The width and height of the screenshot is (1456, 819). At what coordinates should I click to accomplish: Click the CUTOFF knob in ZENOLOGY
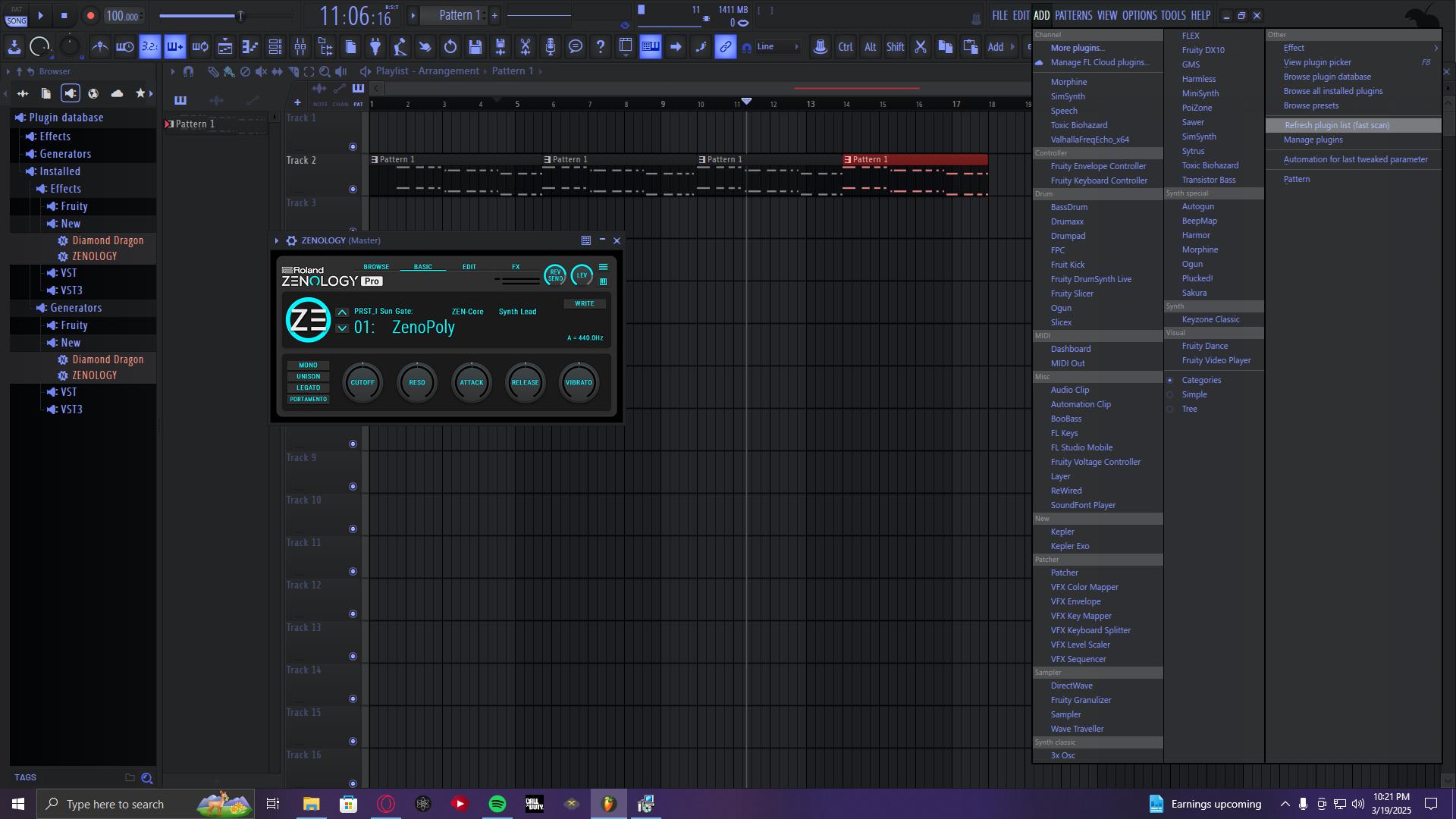point(362,383)
